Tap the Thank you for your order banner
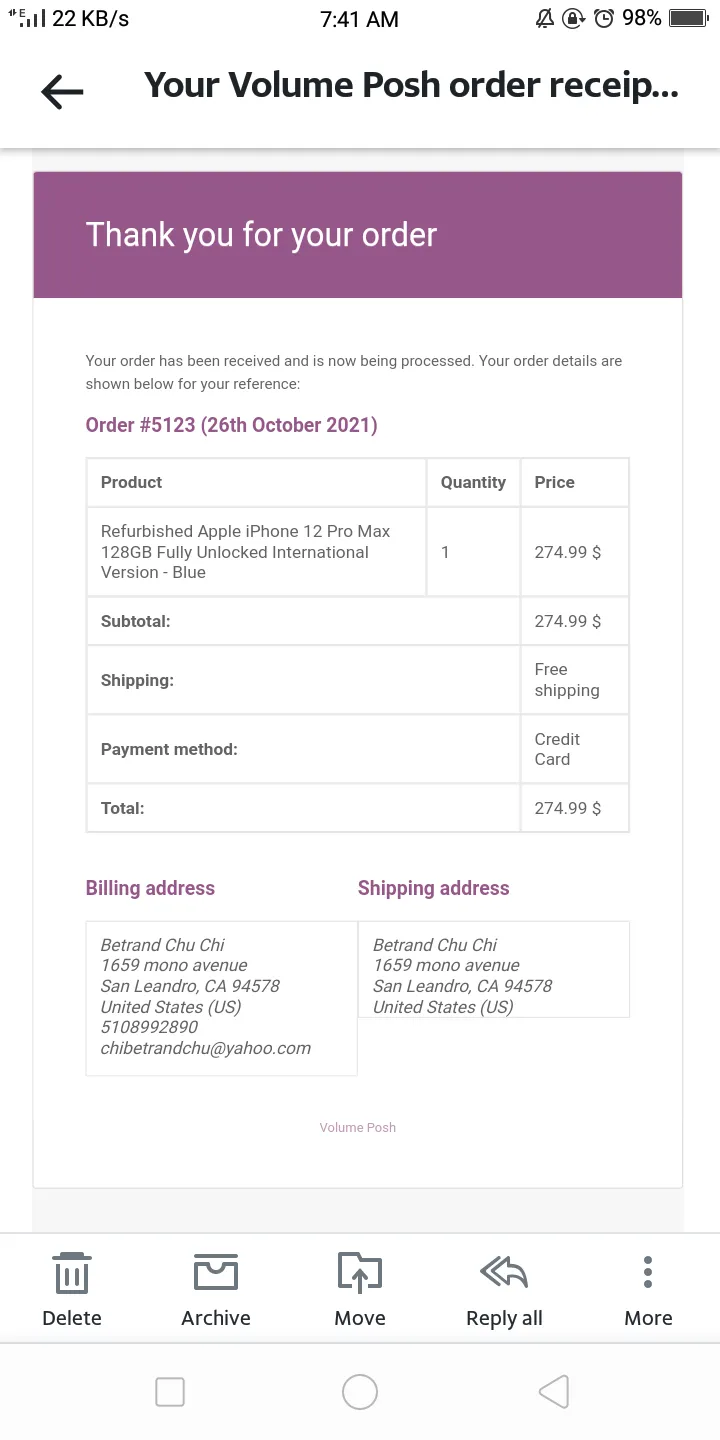 358,235
